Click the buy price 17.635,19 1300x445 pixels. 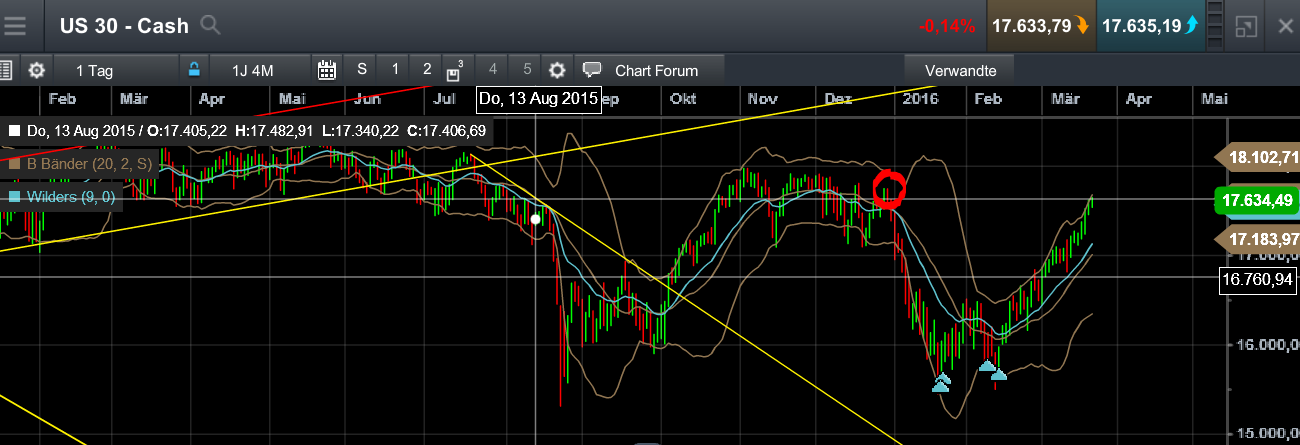point(1149,26)
